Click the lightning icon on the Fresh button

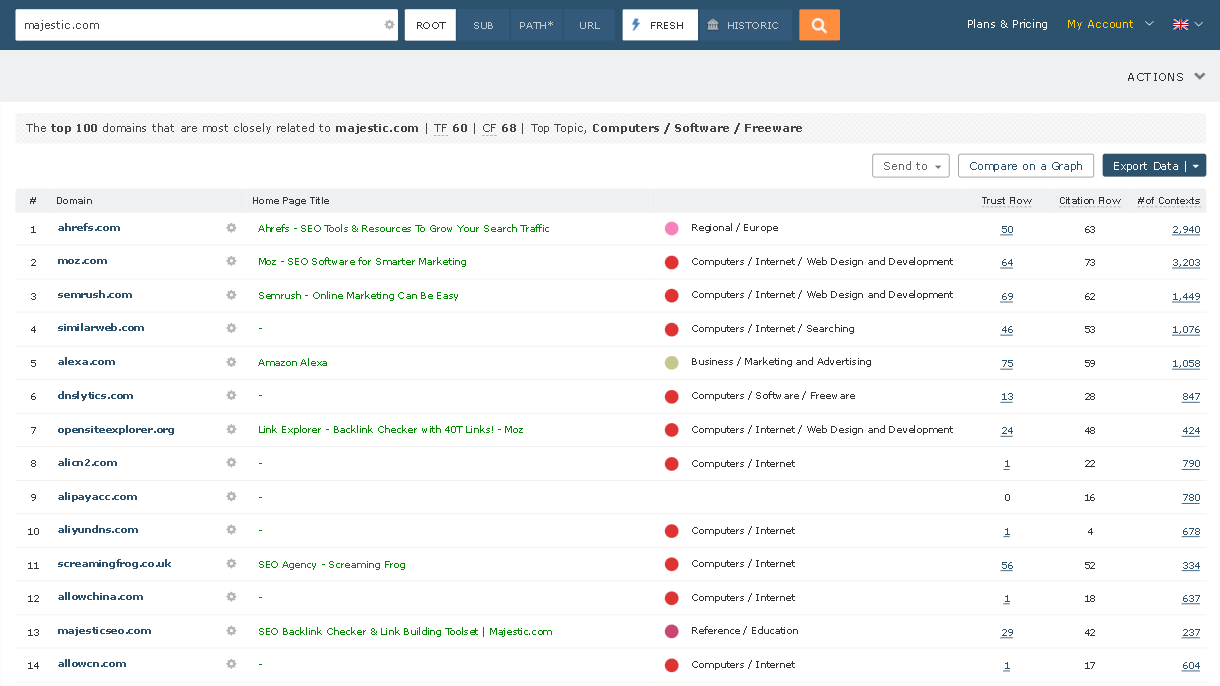pyautogui.click(x=636, y=23)
